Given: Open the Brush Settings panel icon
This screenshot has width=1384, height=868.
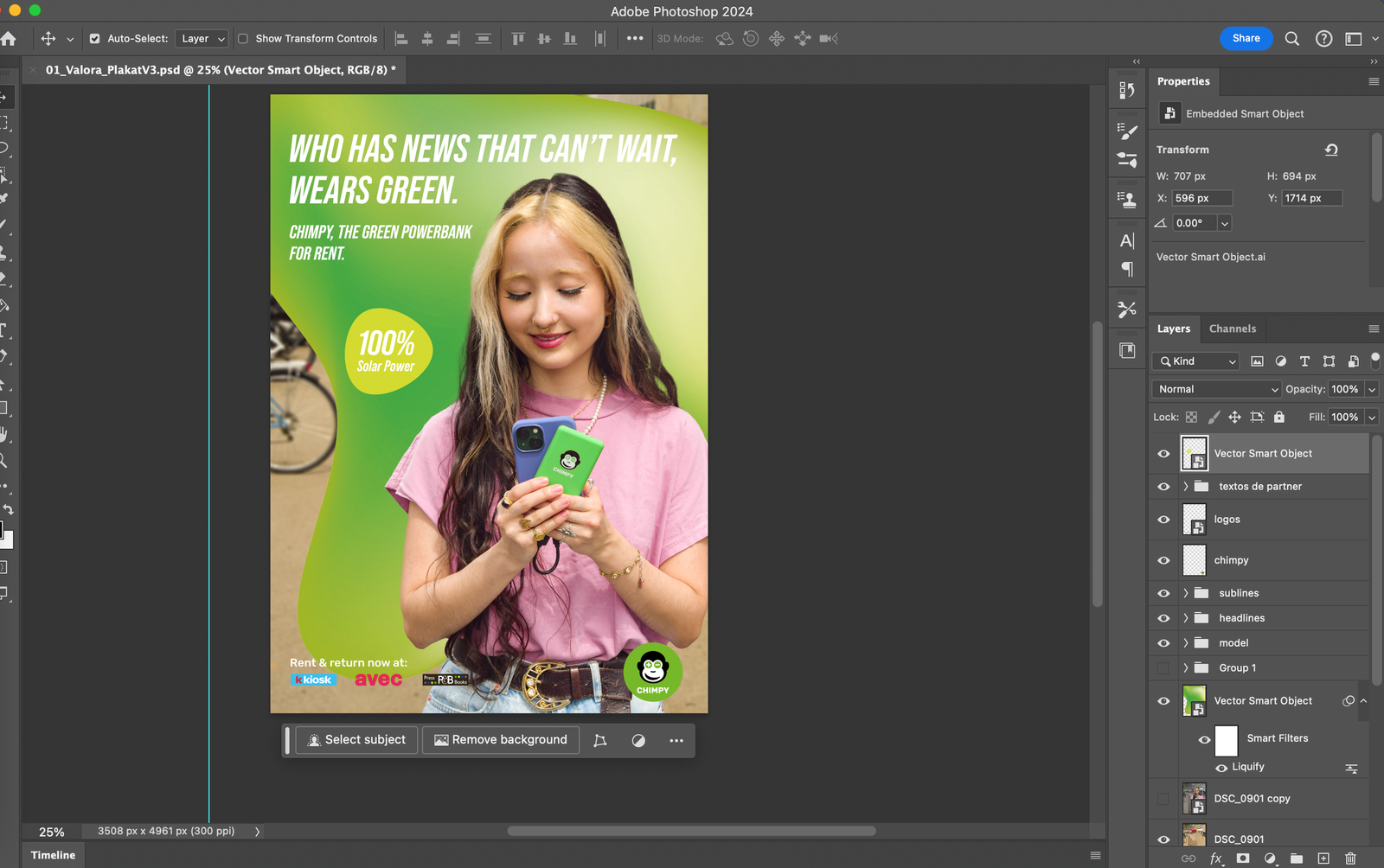Looking at the screenshot, I should 1127,131.
